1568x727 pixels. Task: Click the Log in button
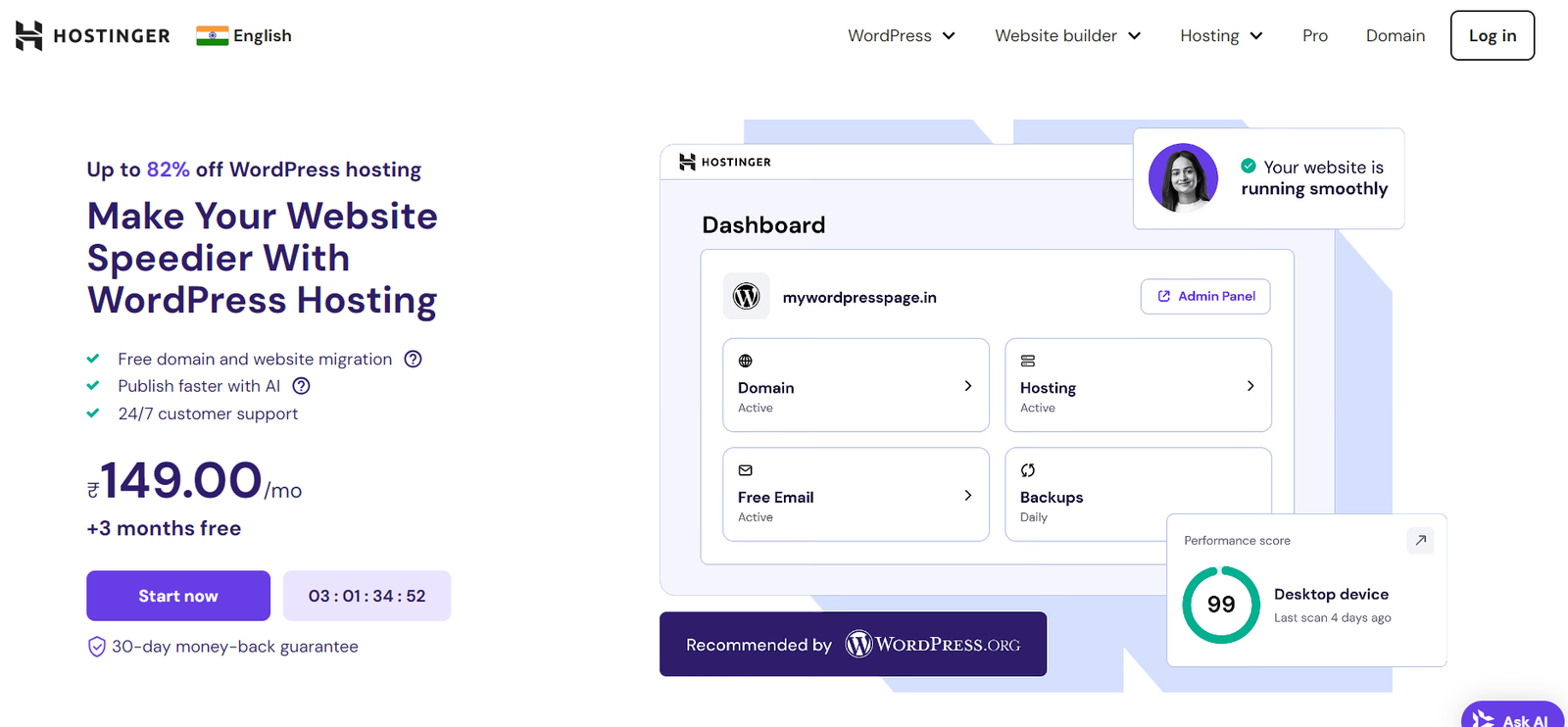[1493, 35]
